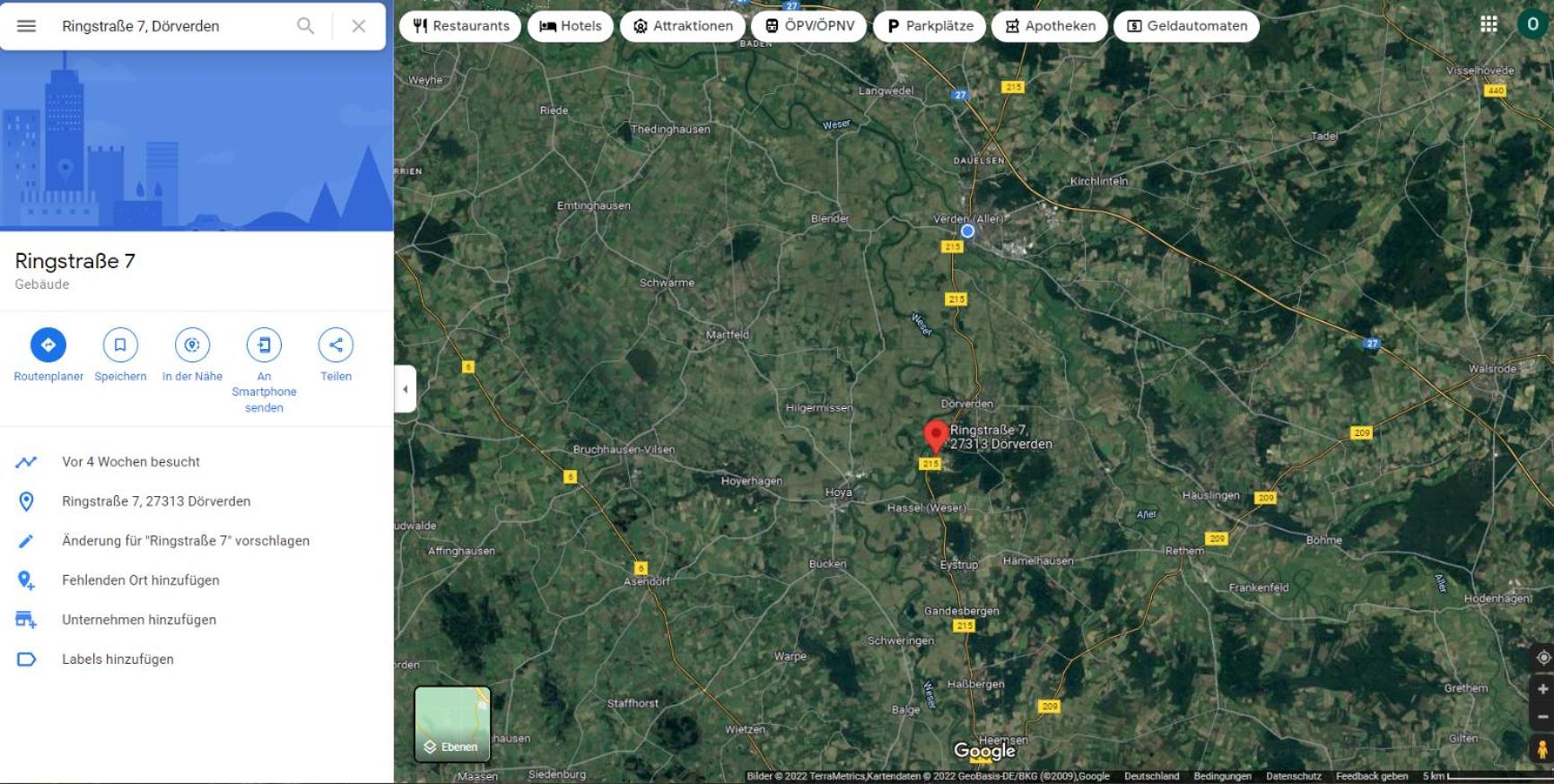The height and width of the screenshot is (784, 1554).
Task: Show my location with the target icon
Action: [1542, 658]
